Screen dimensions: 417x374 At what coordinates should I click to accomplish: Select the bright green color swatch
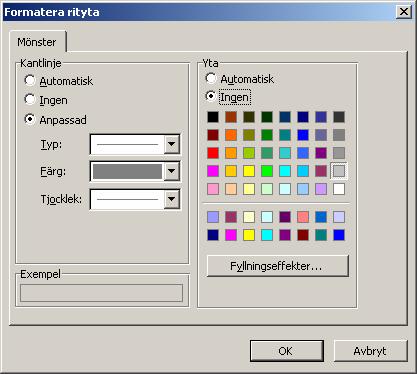(267, 171)
